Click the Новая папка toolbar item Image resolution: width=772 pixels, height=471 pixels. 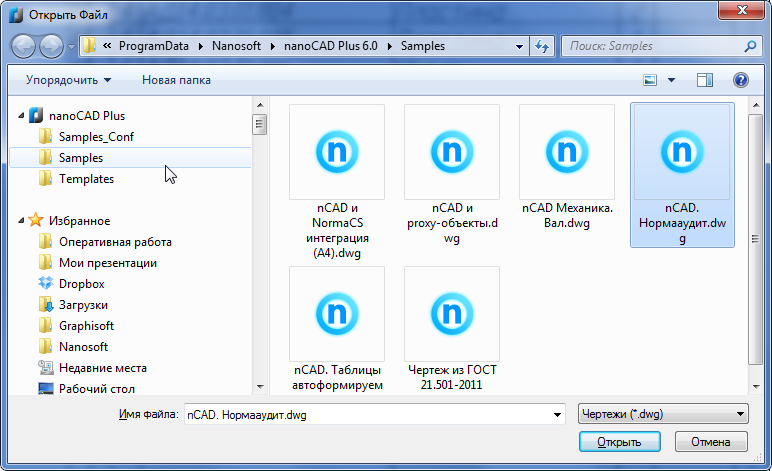tap(176, 80)
